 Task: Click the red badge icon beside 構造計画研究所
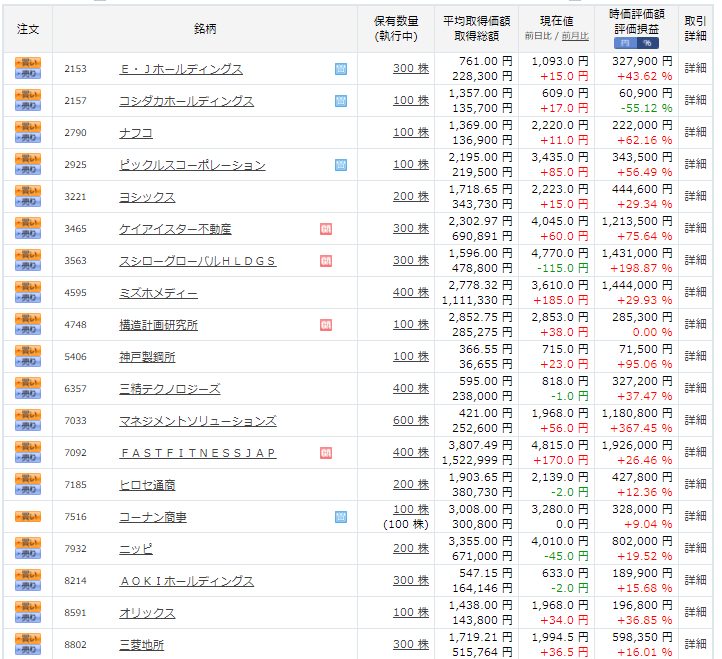pyautogui.click(x=326, y=325)
